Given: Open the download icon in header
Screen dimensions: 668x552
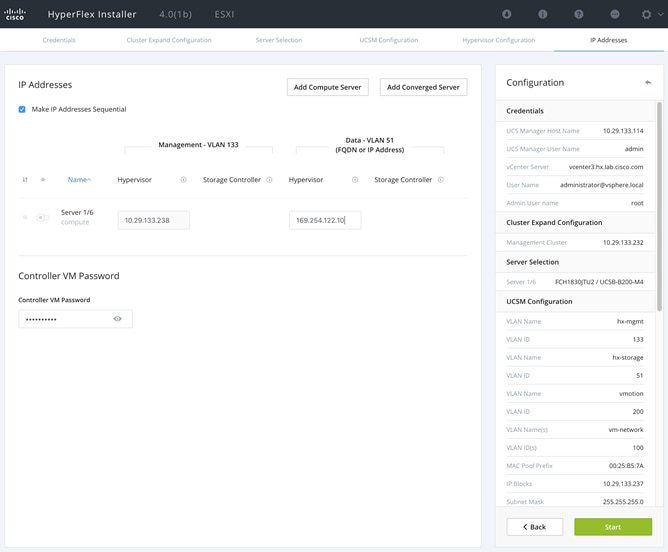Looking at the screenshot, I should point(507,14).
